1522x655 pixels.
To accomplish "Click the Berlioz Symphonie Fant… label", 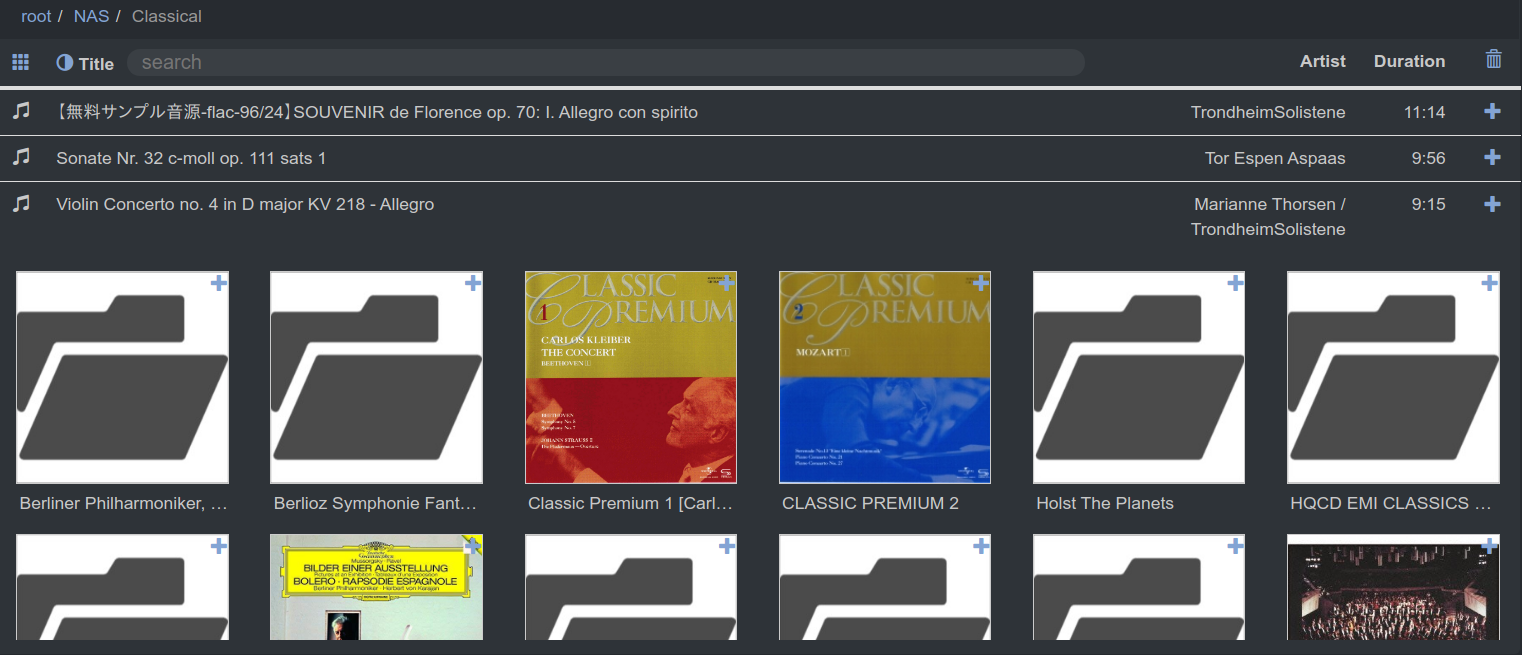I will pyautogui.click(x=375, y=503).
